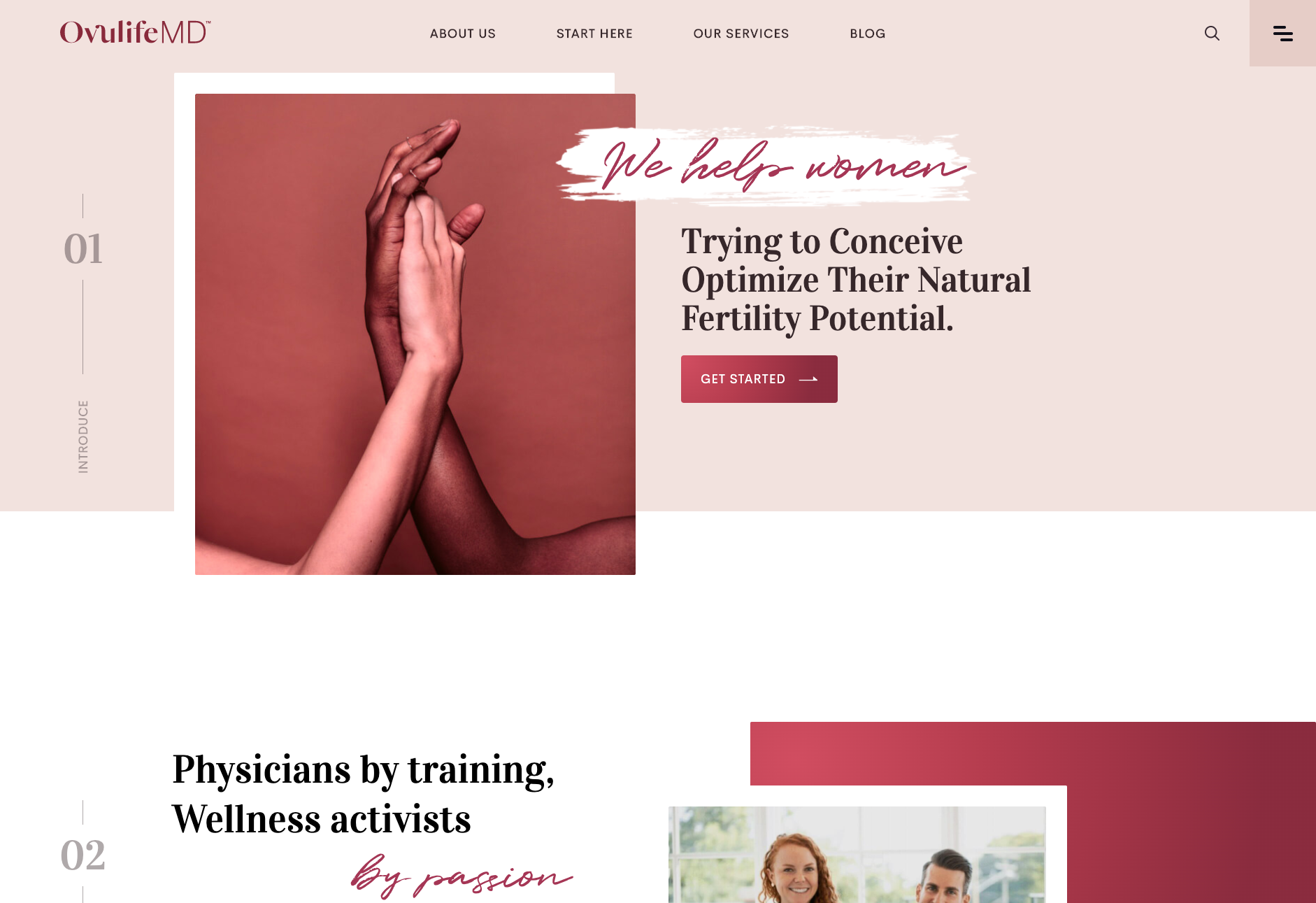Click the Trying to Conceive headline
Image resolution: width=1316 pixels, height=903 pixels.
click(857, 280)
